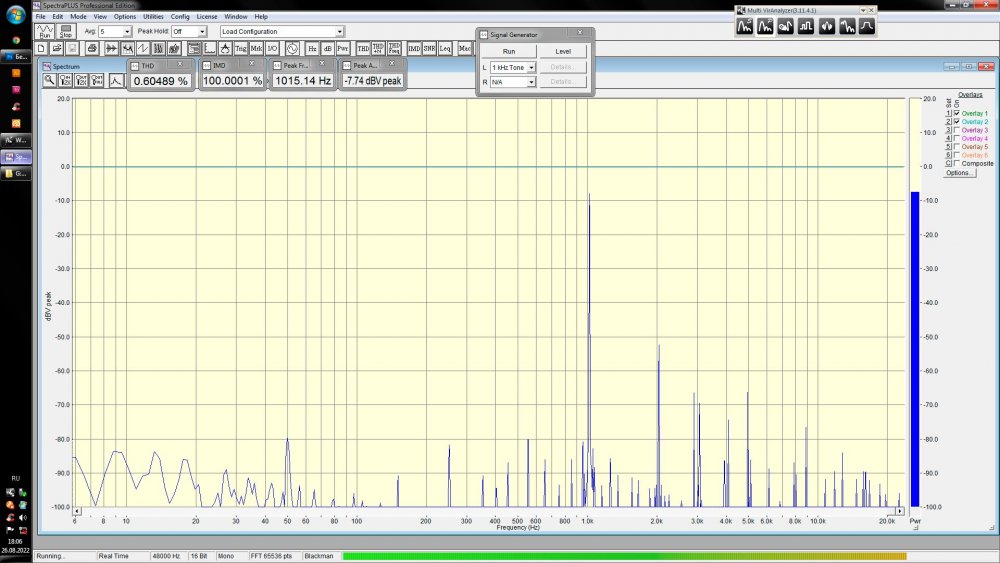Uncheck the Overlay 1 checkbox
1000x563 pixels.
coord(957,114)
